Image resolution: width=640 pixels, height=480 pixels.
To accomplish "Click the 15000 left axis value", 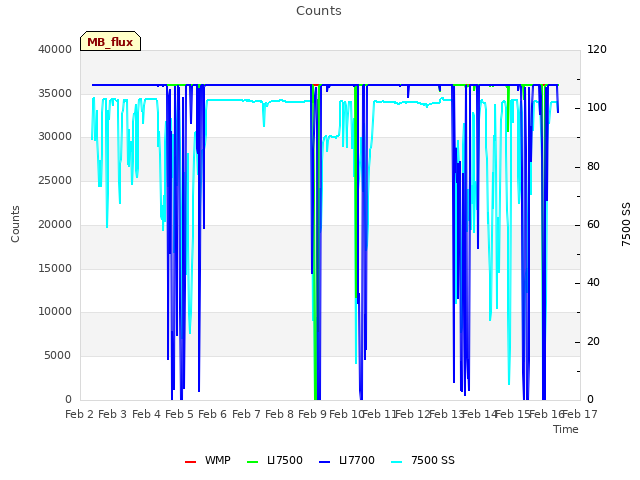I will click(55, 269).
